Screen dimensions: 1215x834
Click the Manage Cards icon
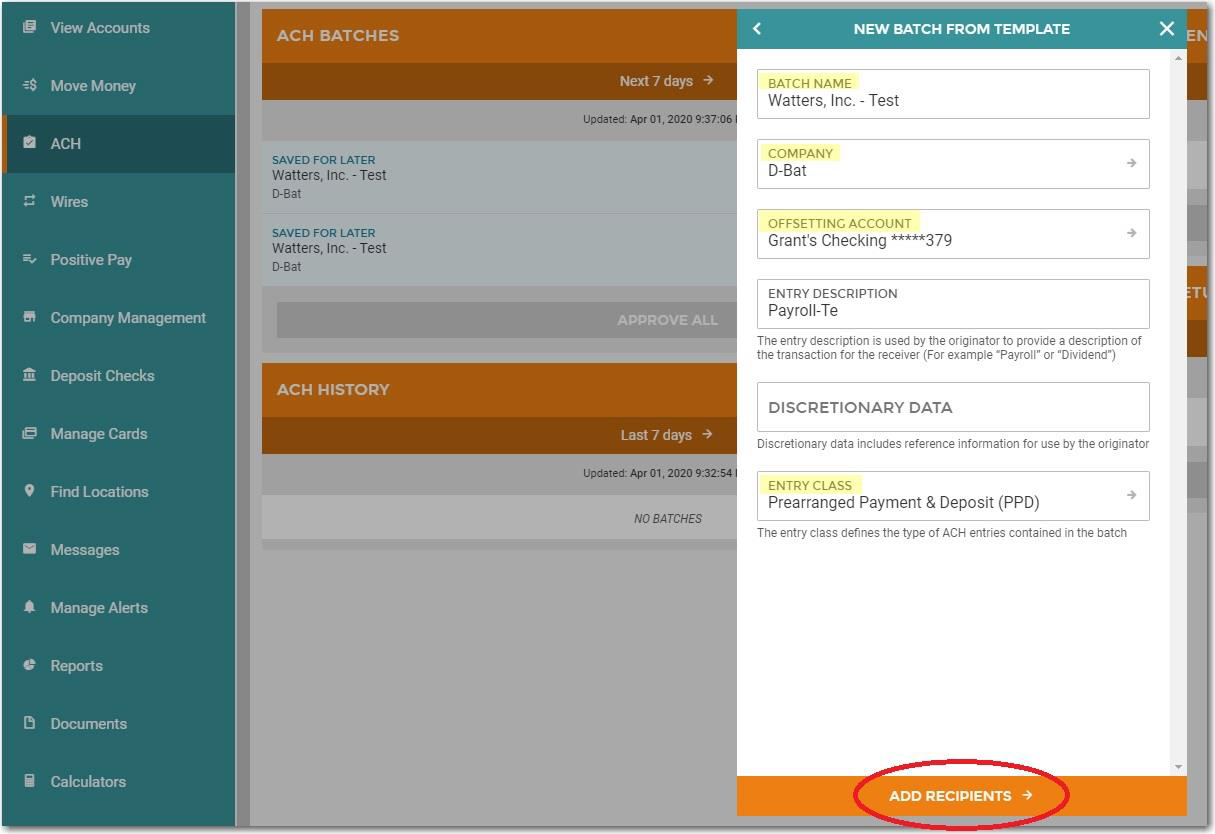[x=30, y=434]
